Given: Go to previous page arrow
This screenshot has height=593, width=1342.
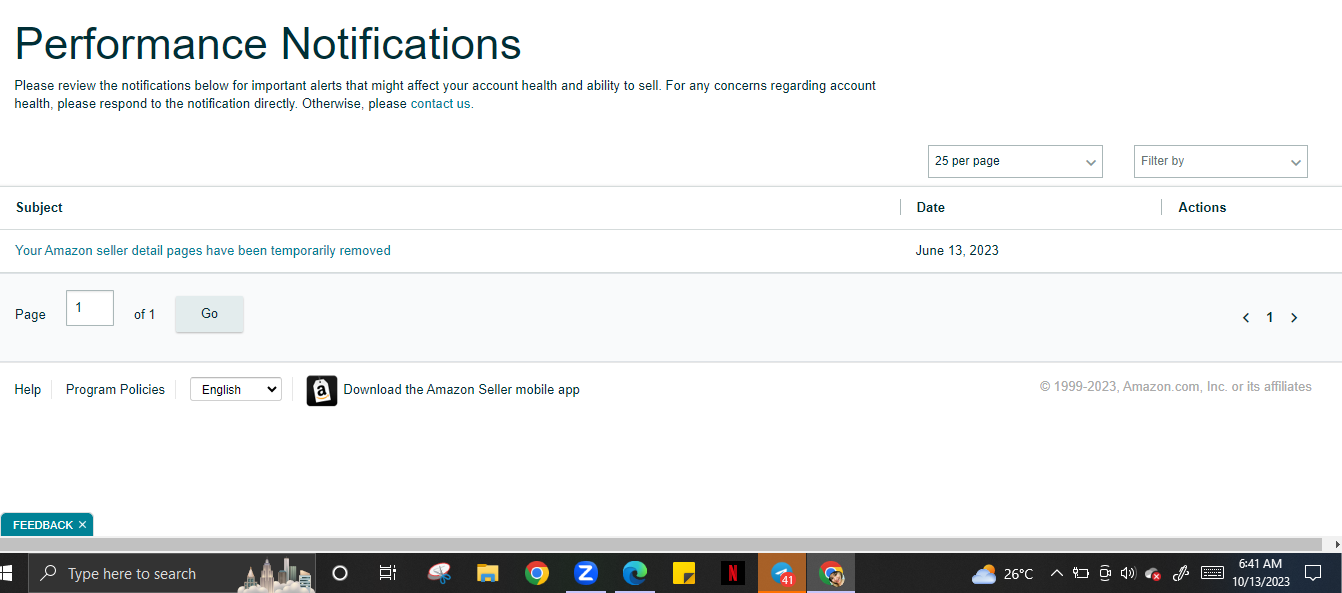Looking at the screenshot, I should (x=1246, y=318).
